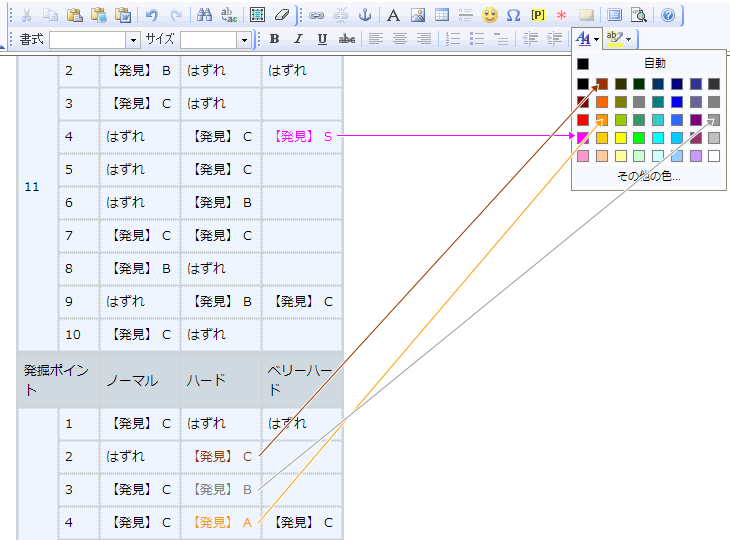Click the ノーマル header cell
The image size is (730, 540).
pos(140,380)
